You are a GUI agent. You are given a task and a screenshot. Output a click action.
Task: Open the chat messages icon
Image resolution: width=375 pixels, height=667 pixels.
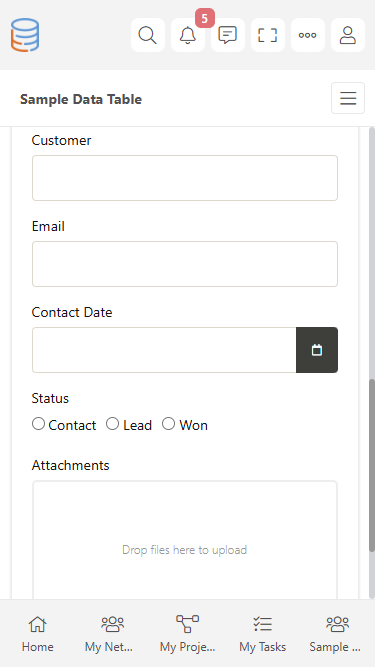pyautogui.click(x=227, y=35)
